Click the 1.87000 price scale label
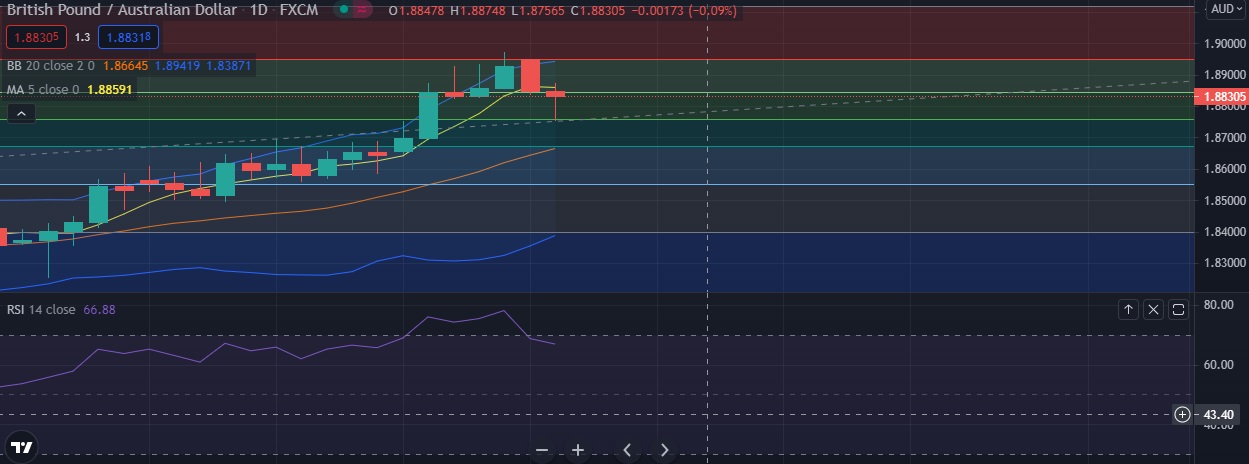The height and width of the screenshot is (464, 1249). coord(1224,137)
